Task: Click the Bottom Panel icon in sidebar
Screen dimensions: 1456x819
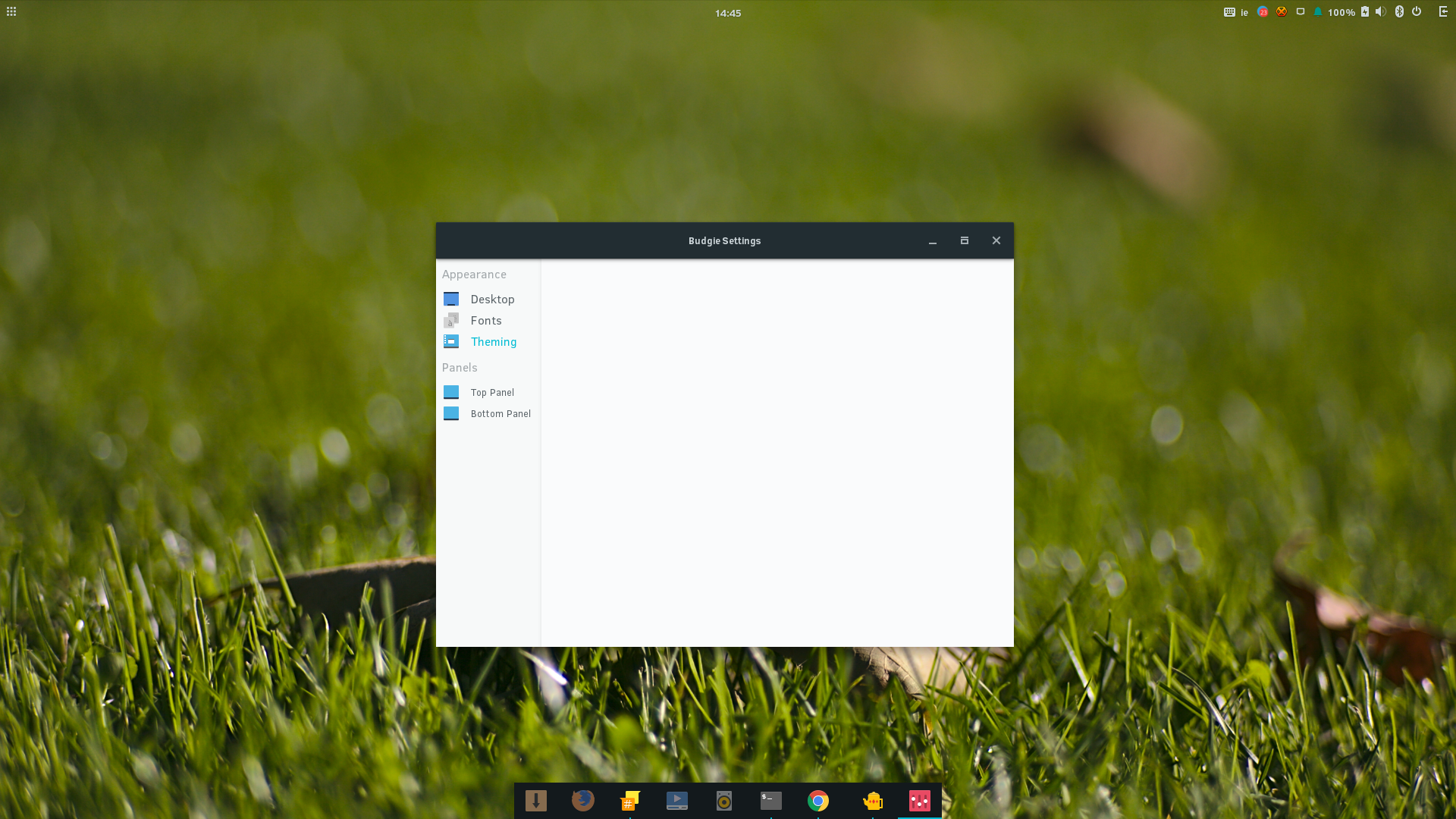Action: [451, 414]
